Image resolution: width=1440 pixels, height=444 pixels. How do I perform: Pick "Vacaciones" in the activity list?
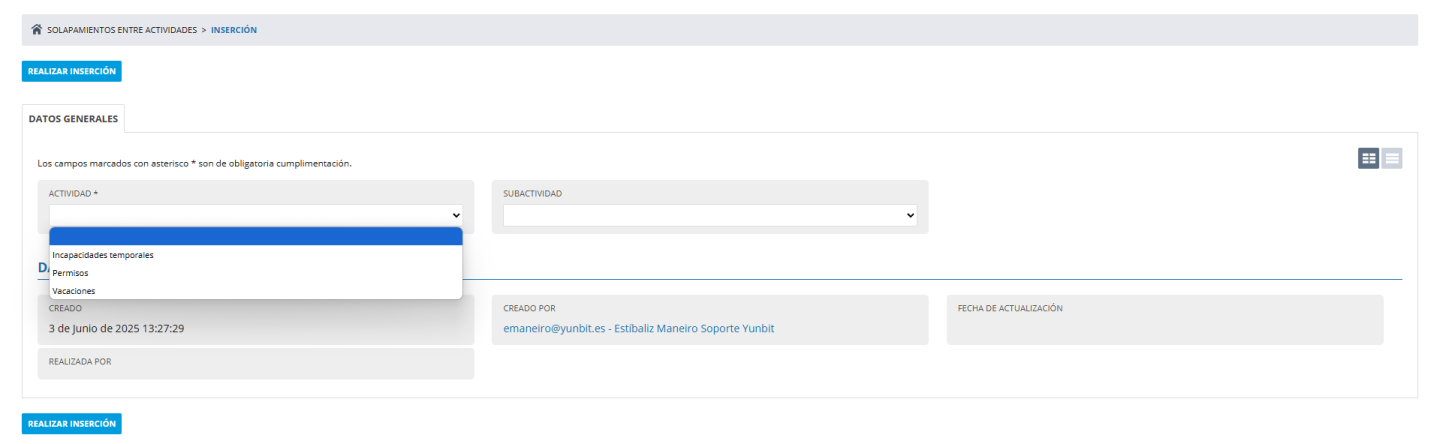click(x=74, y=291)
